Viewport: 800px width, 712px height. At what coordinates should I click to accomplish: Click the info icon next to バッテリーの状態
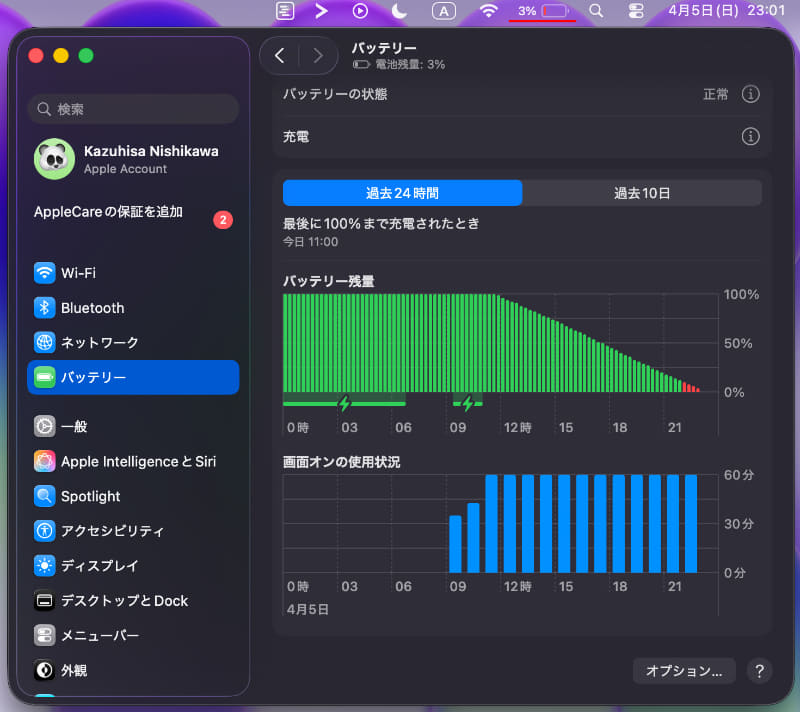point(751,94)
